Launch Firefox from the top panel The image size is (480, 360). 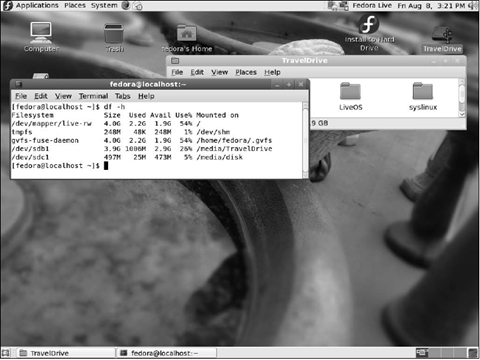coord(126,5)
